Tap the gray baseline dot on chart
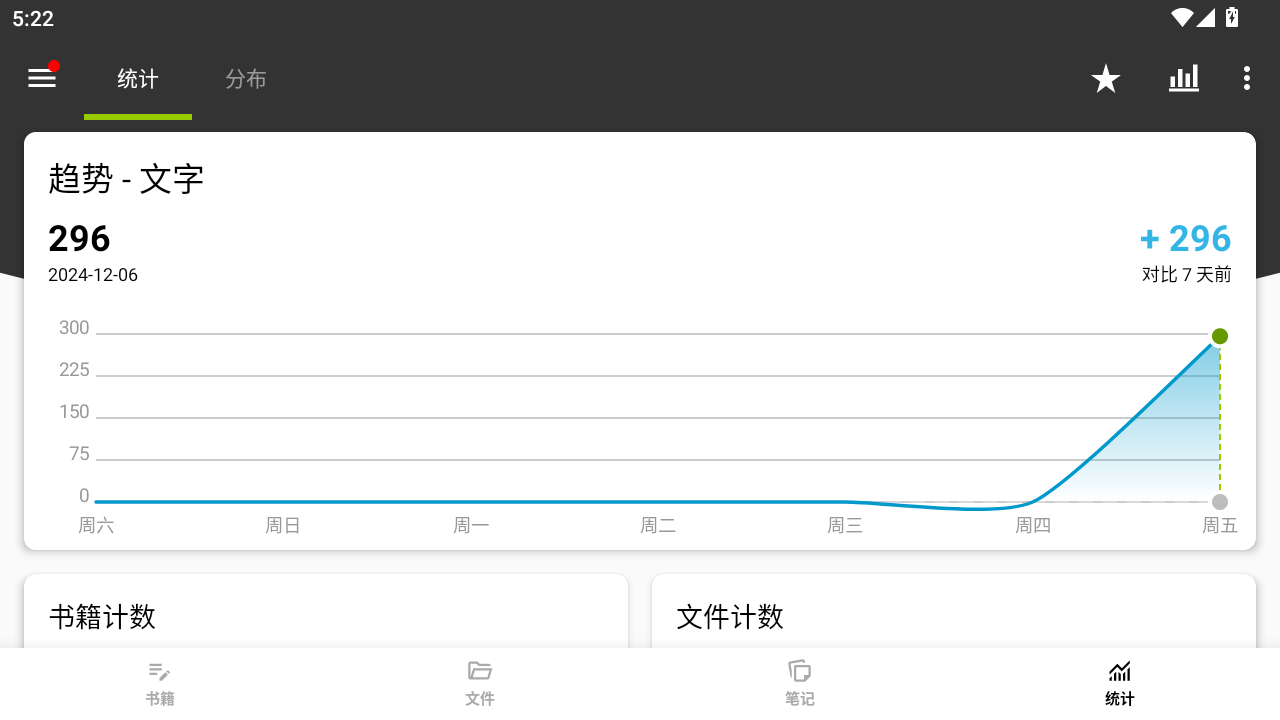 pos(1220,502)
